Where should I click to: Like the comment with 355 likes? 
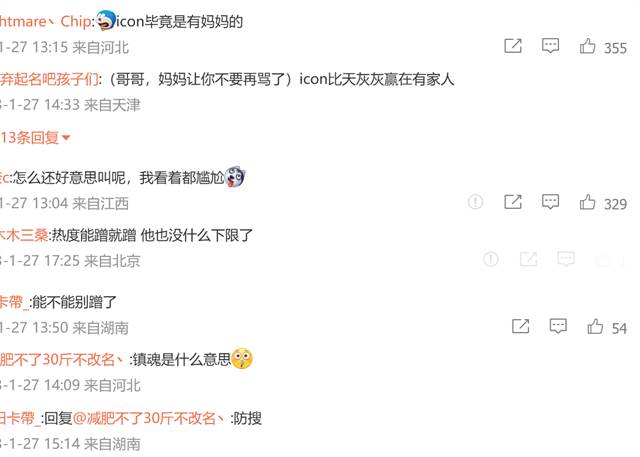pyautogui.click(x=587, y=46)
